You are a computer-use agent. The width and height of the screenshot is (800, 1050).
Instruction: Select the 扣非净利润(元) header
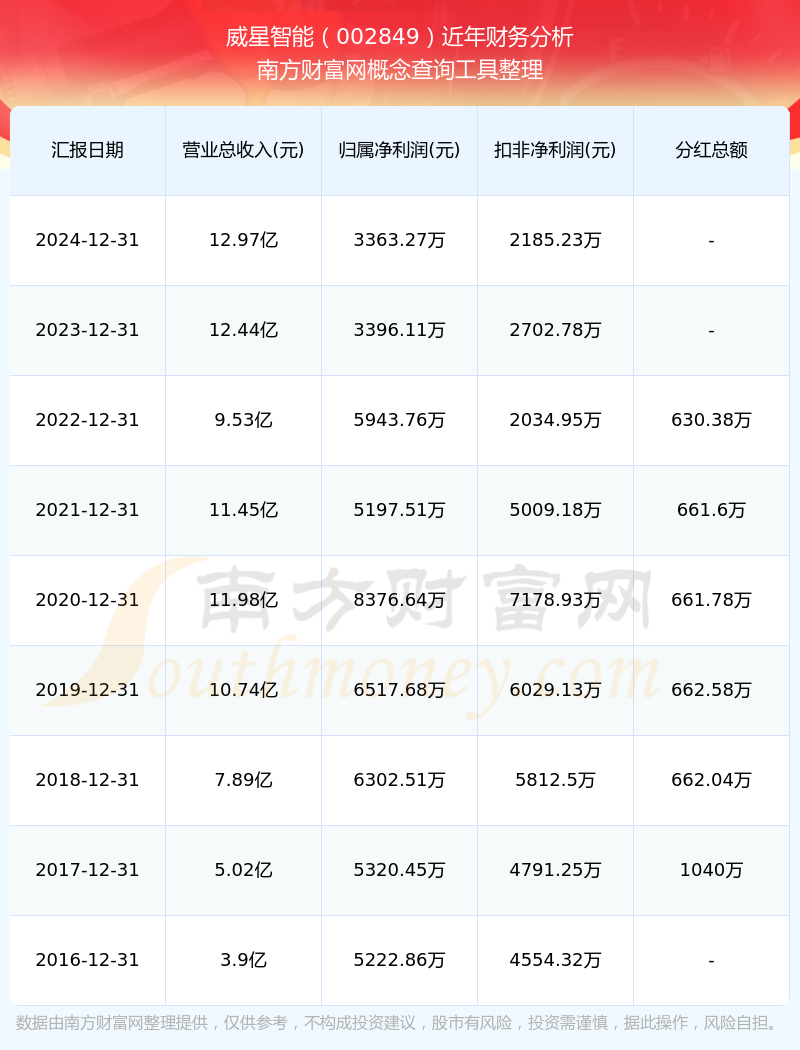coord(556,150)
